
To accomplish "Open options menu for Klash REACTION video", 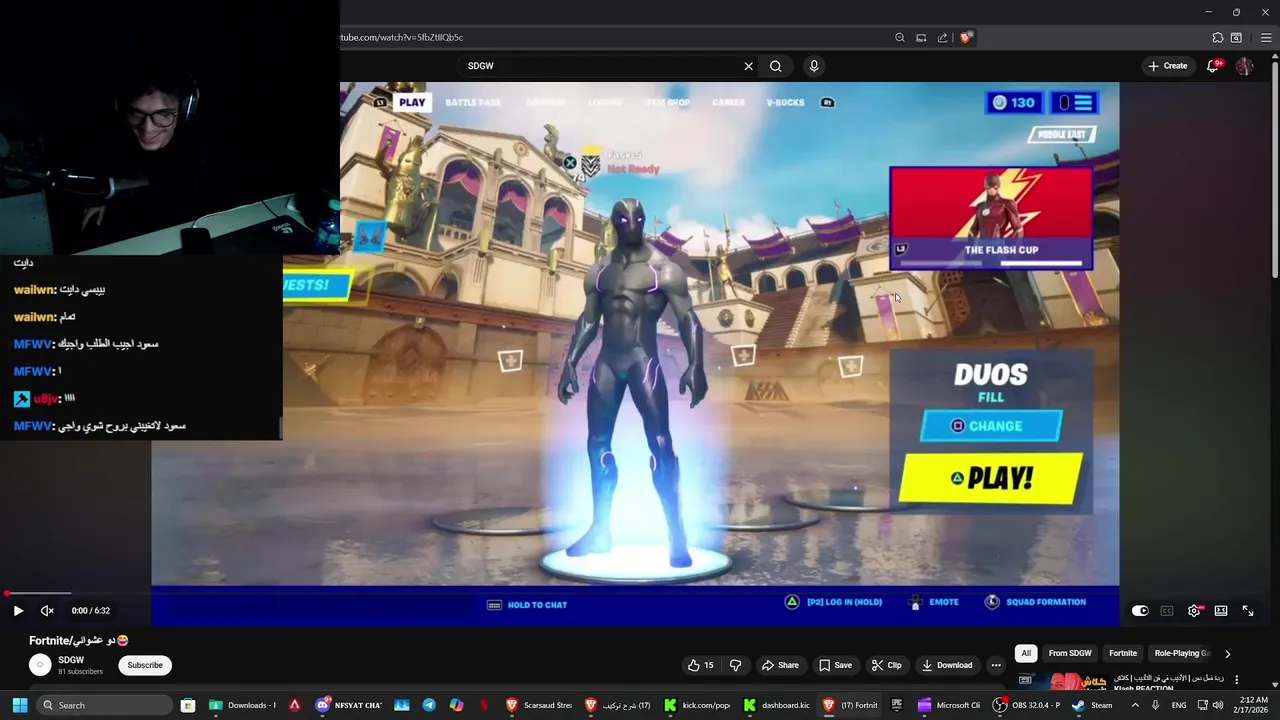I will tap(1237, 680).
